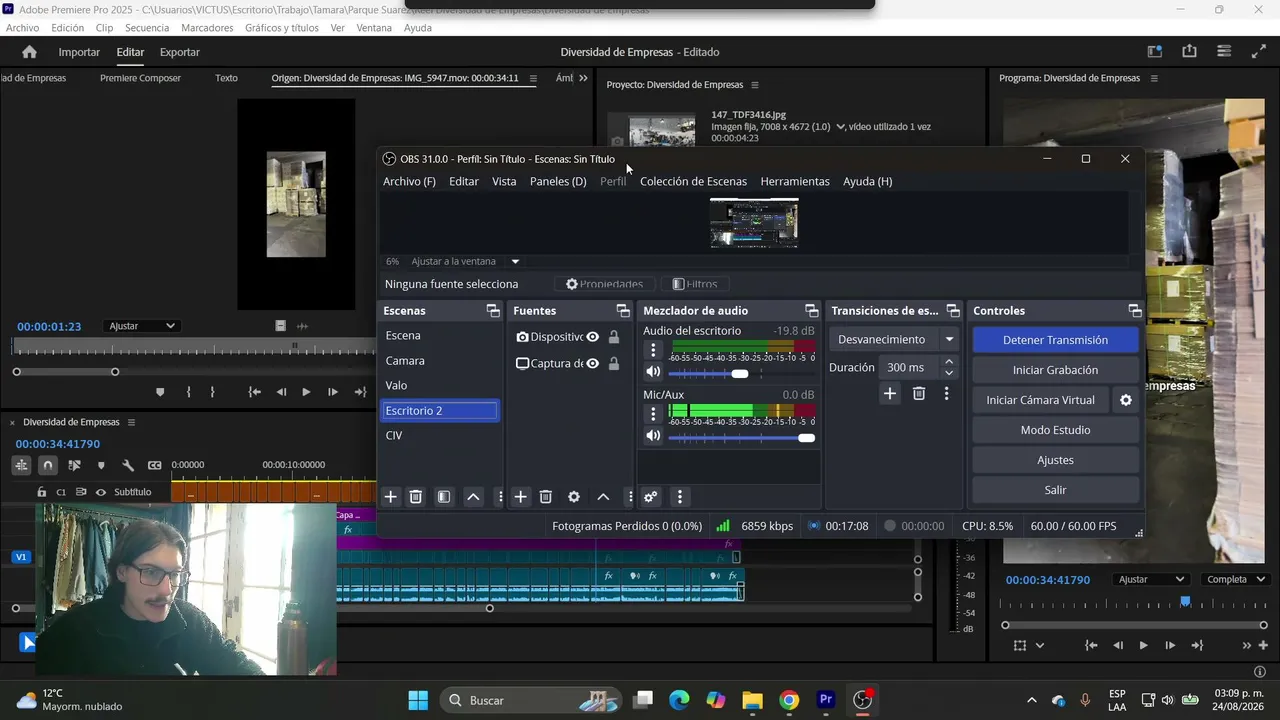Image resolution: width=1280 pixels, height=720 pixels.
Task: Click Detener Transmisión button
Action: 1055,340
